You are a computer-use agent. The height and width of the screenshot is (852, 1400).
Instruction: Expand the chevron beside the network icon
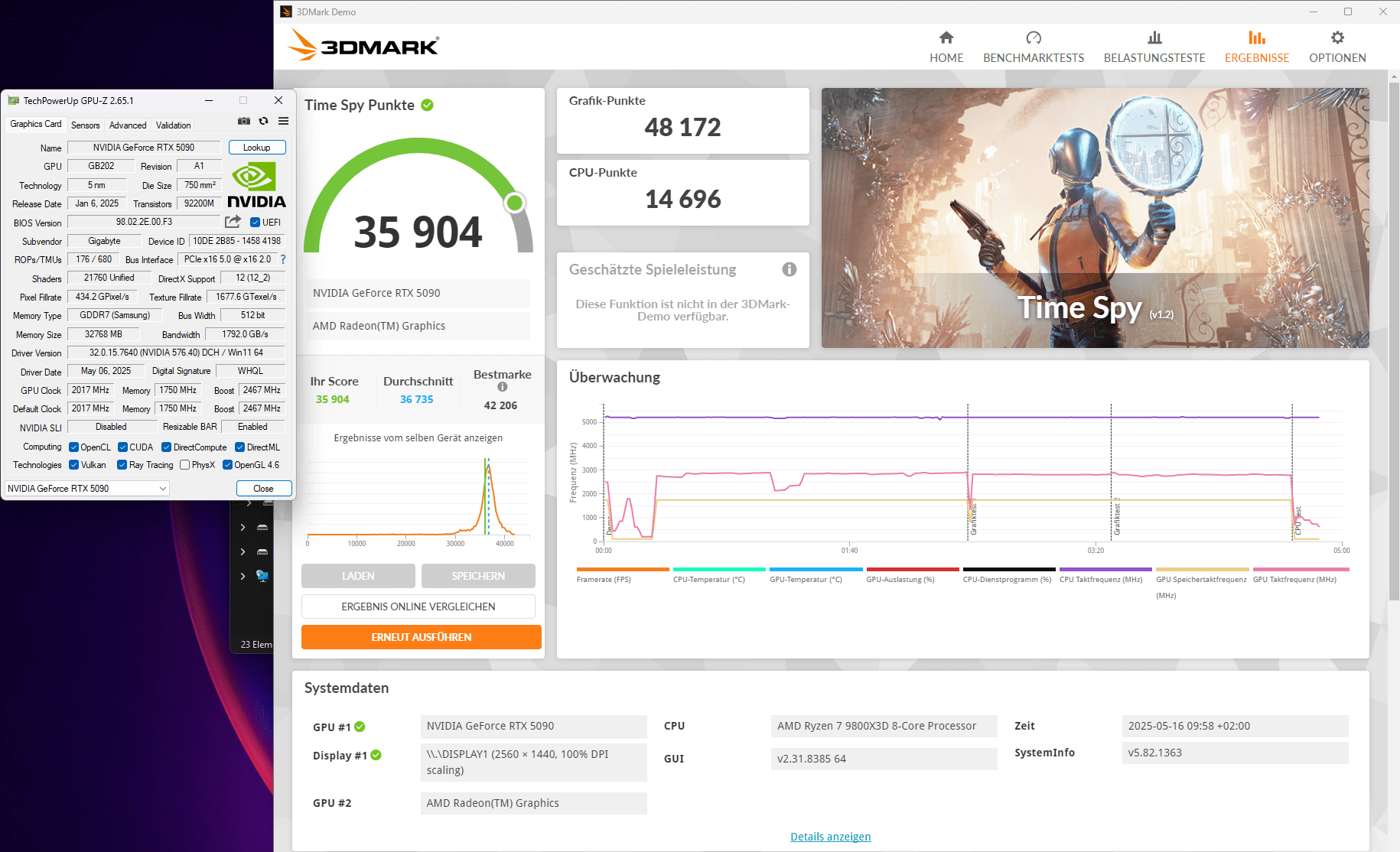243,576
